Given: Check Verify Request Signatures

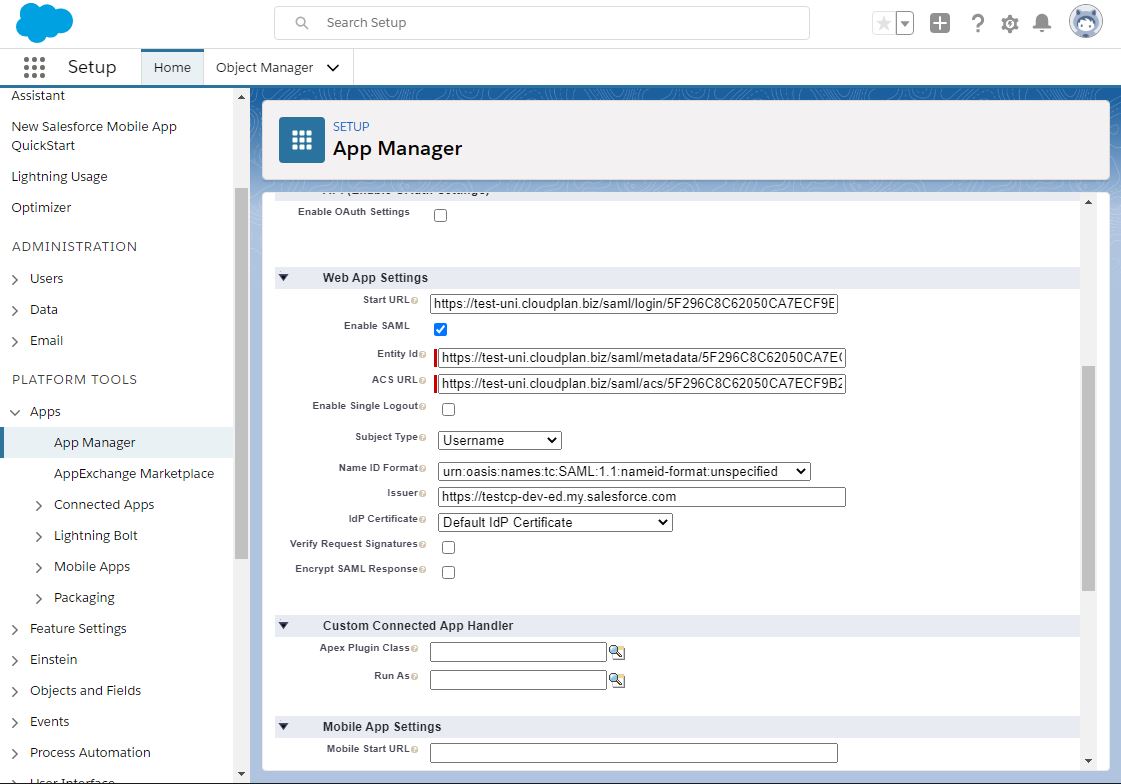Looking at the screenshot, I should coord(448,547).
